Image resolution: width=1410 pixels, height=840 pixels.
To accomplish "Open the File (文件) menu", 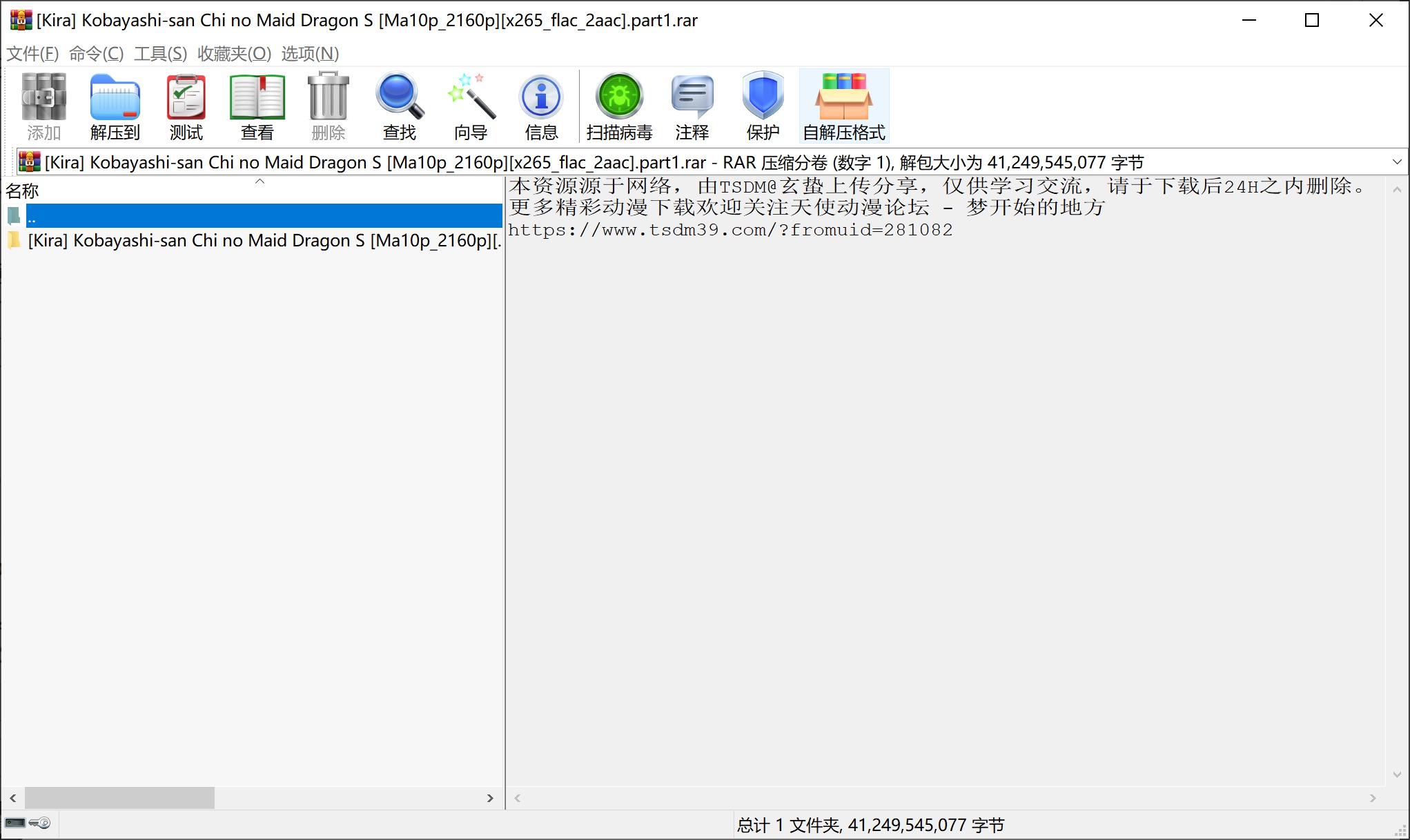I will click(x=32, y=53).
